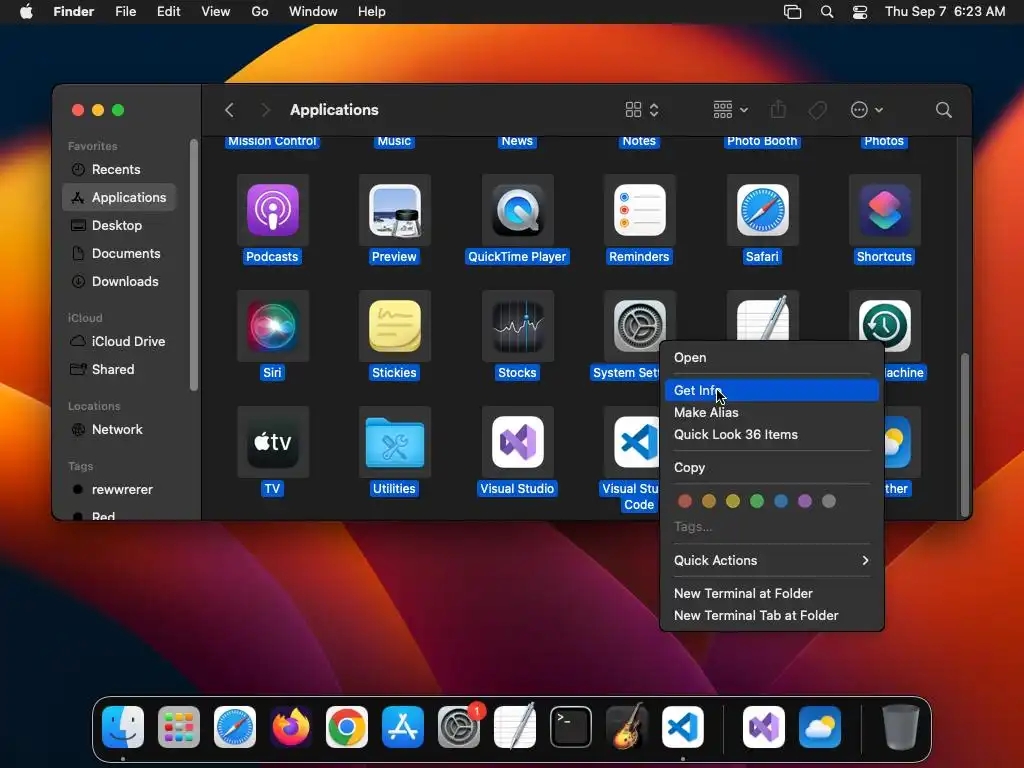This screenshot has height=768, width=1024.
Task: Open the Action ellipsis dropdown menu
Action: pyautogui.click(x=867, y=110)
